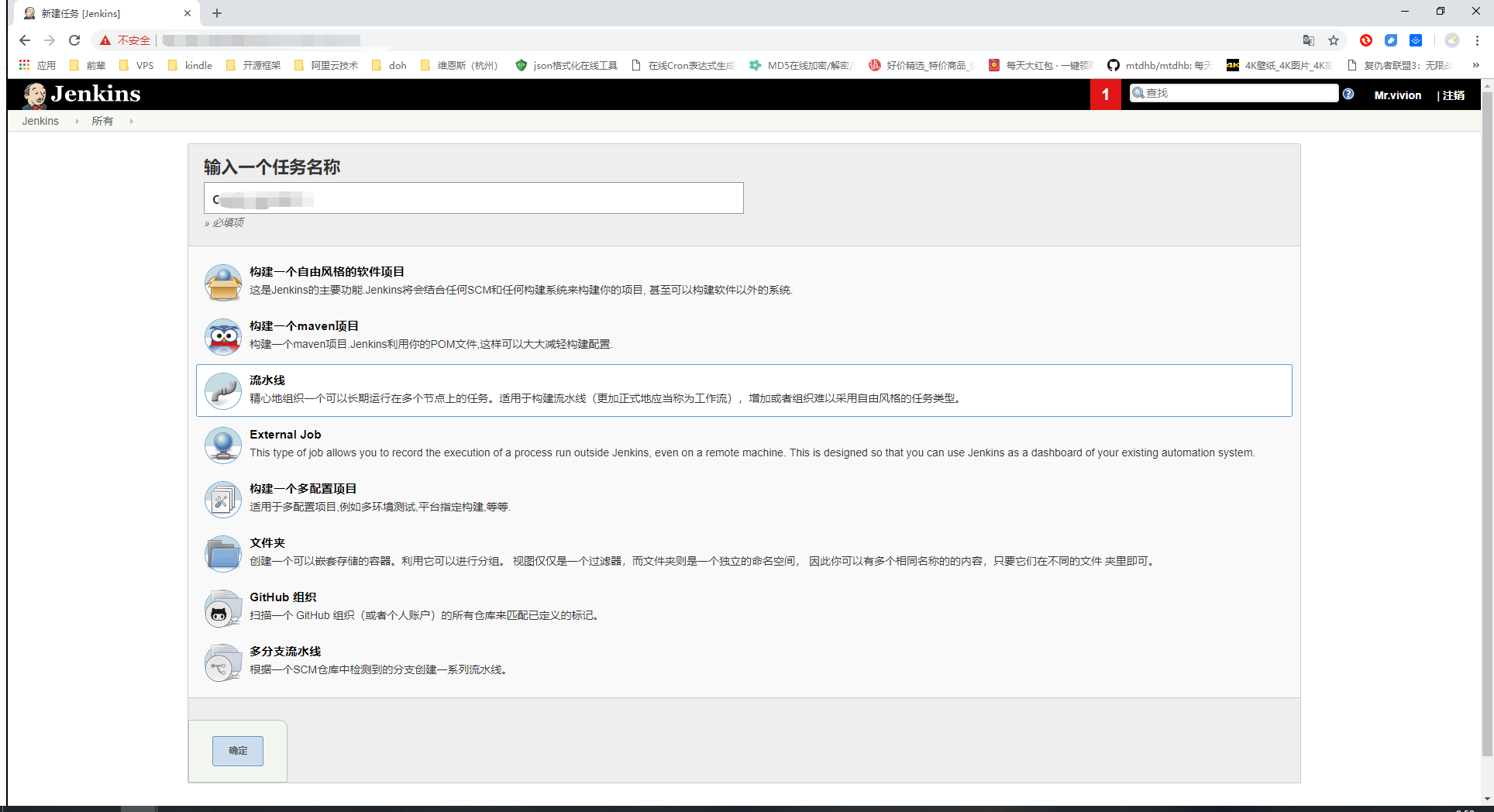The image size is (1494, 812).
Task: Expand the bookmarks overflow chevron
Action: (x=1475, y=65)
